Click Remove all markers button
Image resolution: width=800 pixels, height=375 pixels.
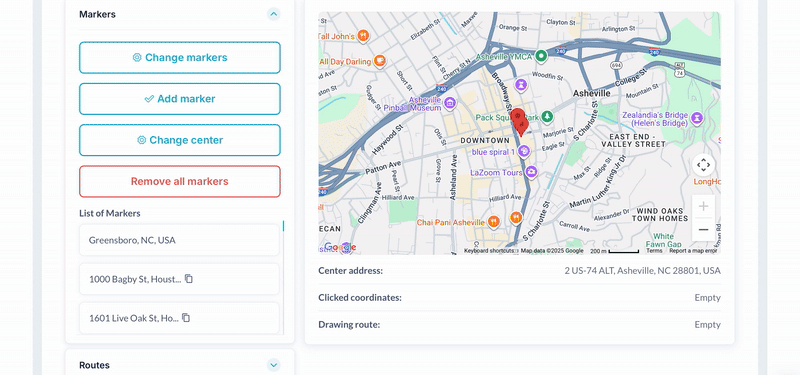(180, 182)
